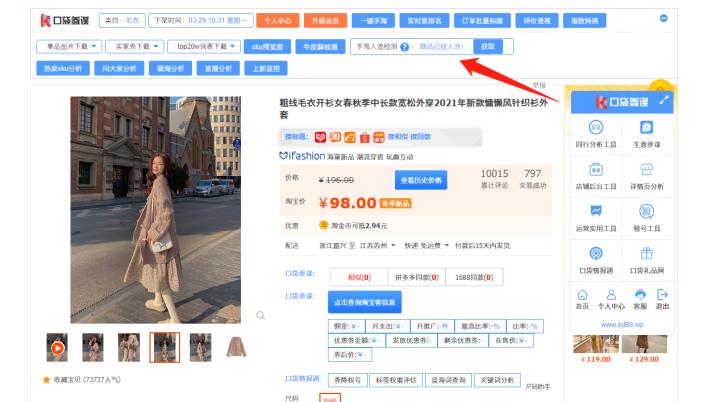The width and height of the screenshot is (720, 402).
Task: Click the second orange 淘 search icon
Action: click(335, 137)
